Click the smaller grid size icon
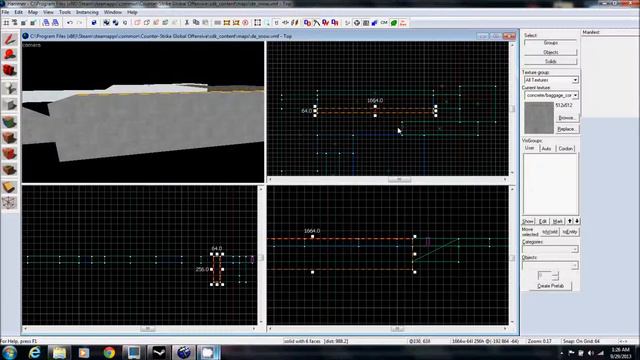 (24, 23)
